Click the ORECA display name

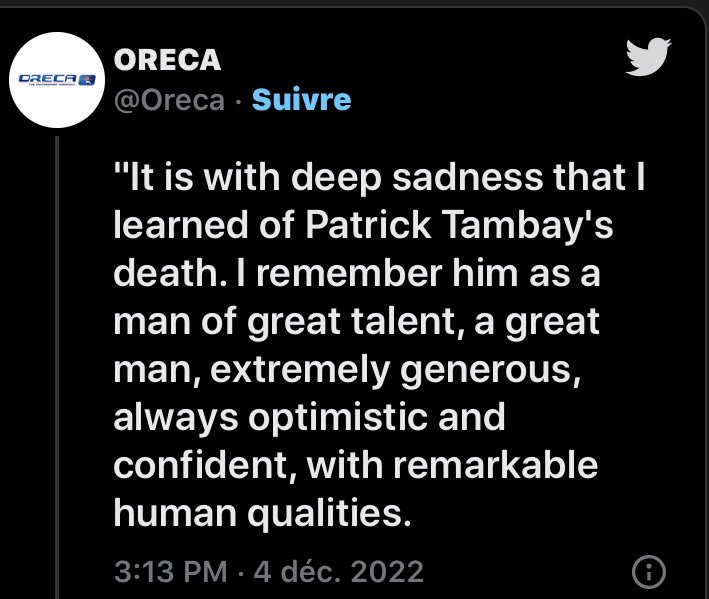168,61
